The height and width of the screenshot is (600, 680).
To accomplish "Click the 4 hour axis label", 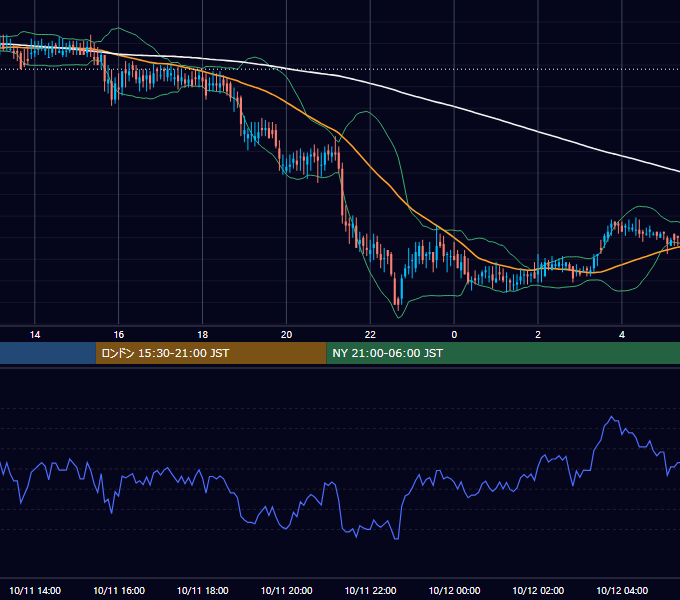I will pyautogui.click(x=622, y=335).
